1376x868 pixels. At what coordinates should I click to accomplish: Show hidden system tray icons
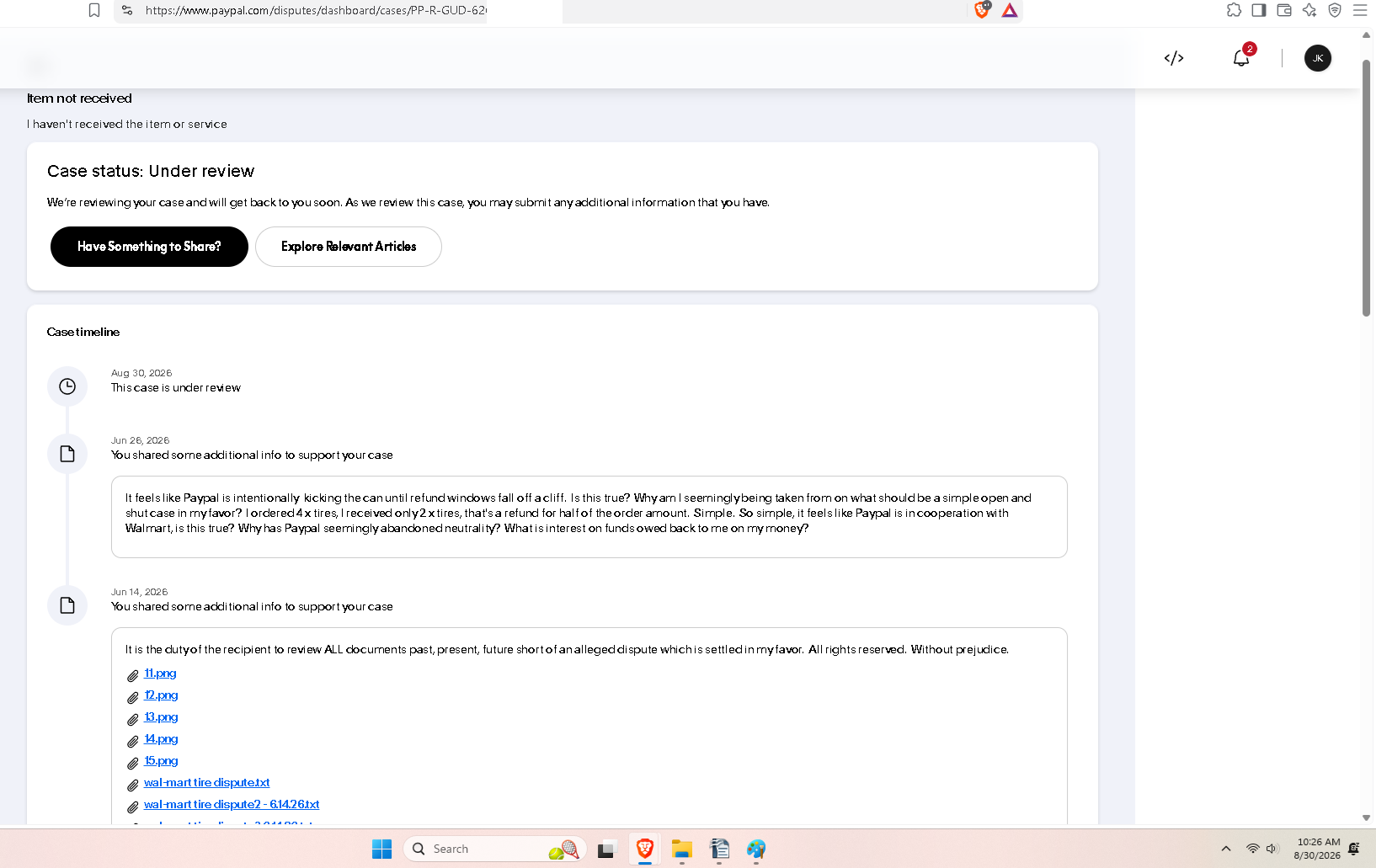(x=1226, y=849)
